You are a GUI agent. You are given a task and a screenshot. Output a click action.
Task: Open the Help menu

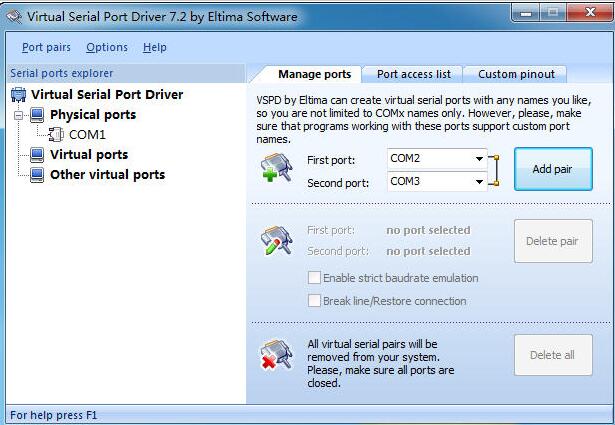click(155, 47)
